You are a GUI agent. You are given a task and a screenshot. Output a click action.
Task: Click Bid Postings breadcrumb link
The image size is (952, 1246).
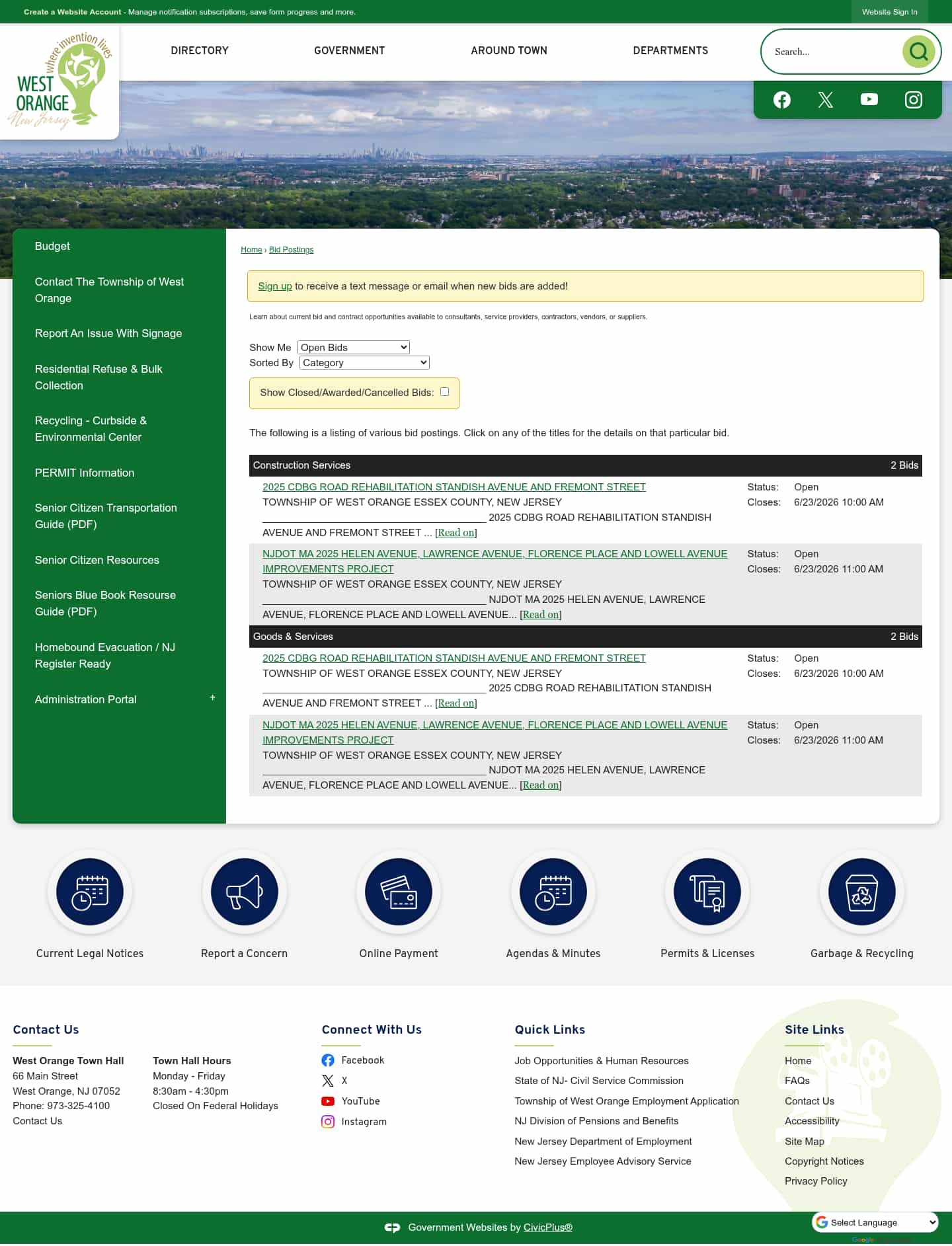point(291,250)
